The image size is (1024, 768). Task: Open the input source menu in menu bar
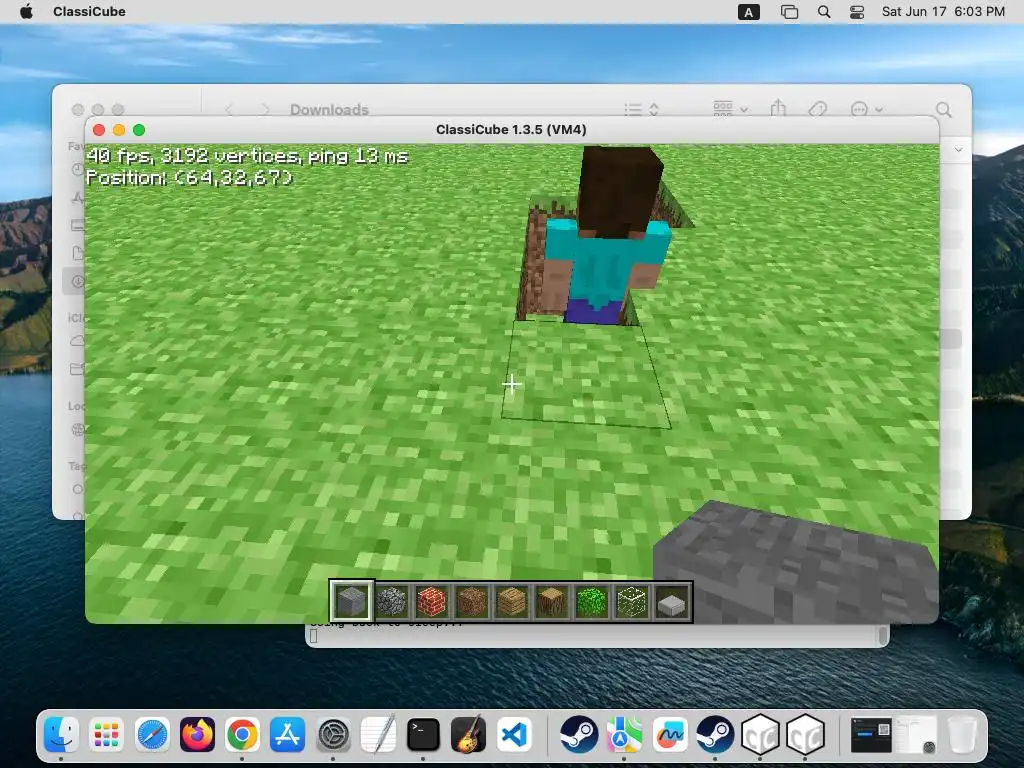tap(748, 12)
